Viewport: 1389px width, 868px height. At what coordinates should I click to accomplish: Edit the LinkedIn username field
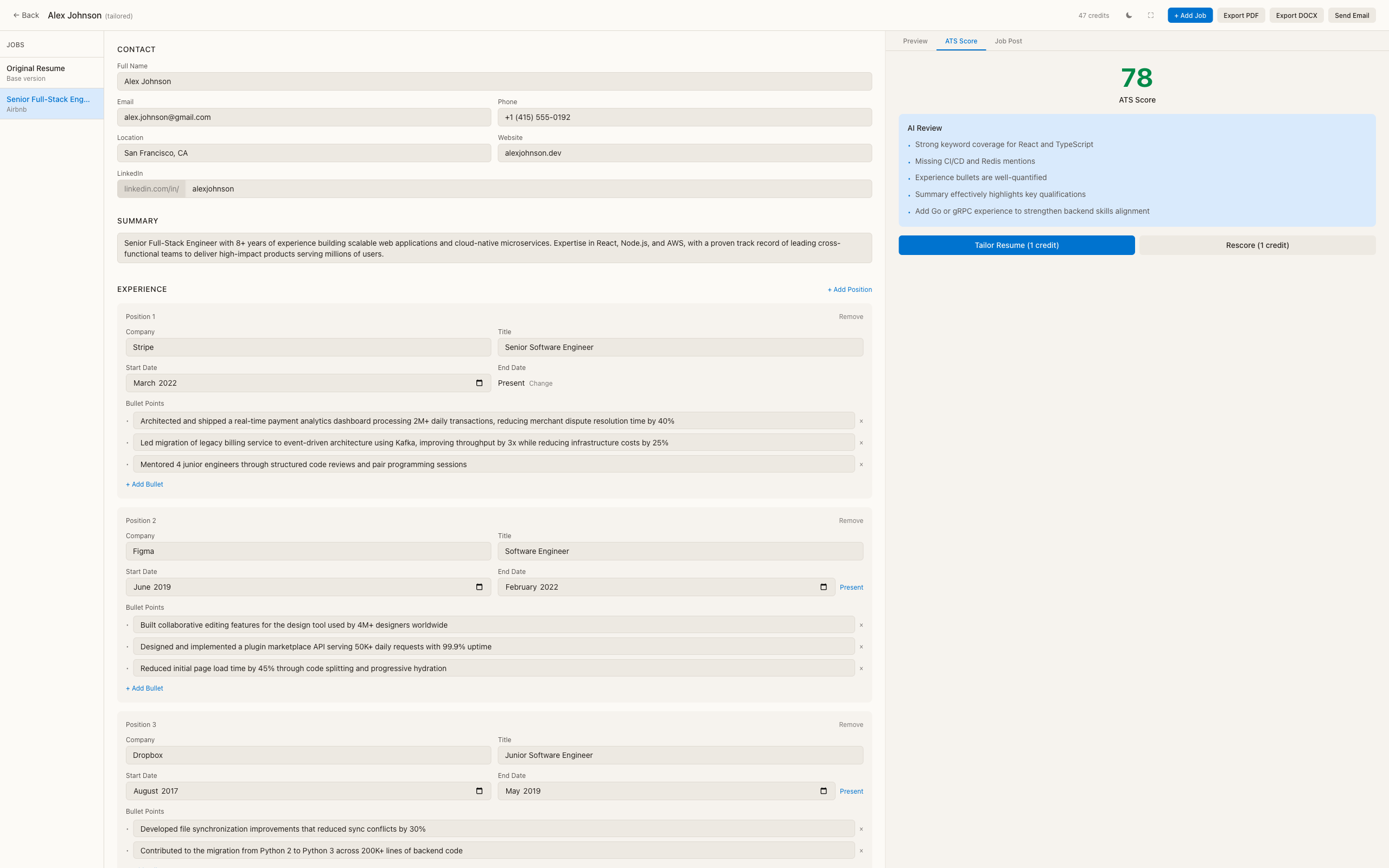click(x=528, y=189)
